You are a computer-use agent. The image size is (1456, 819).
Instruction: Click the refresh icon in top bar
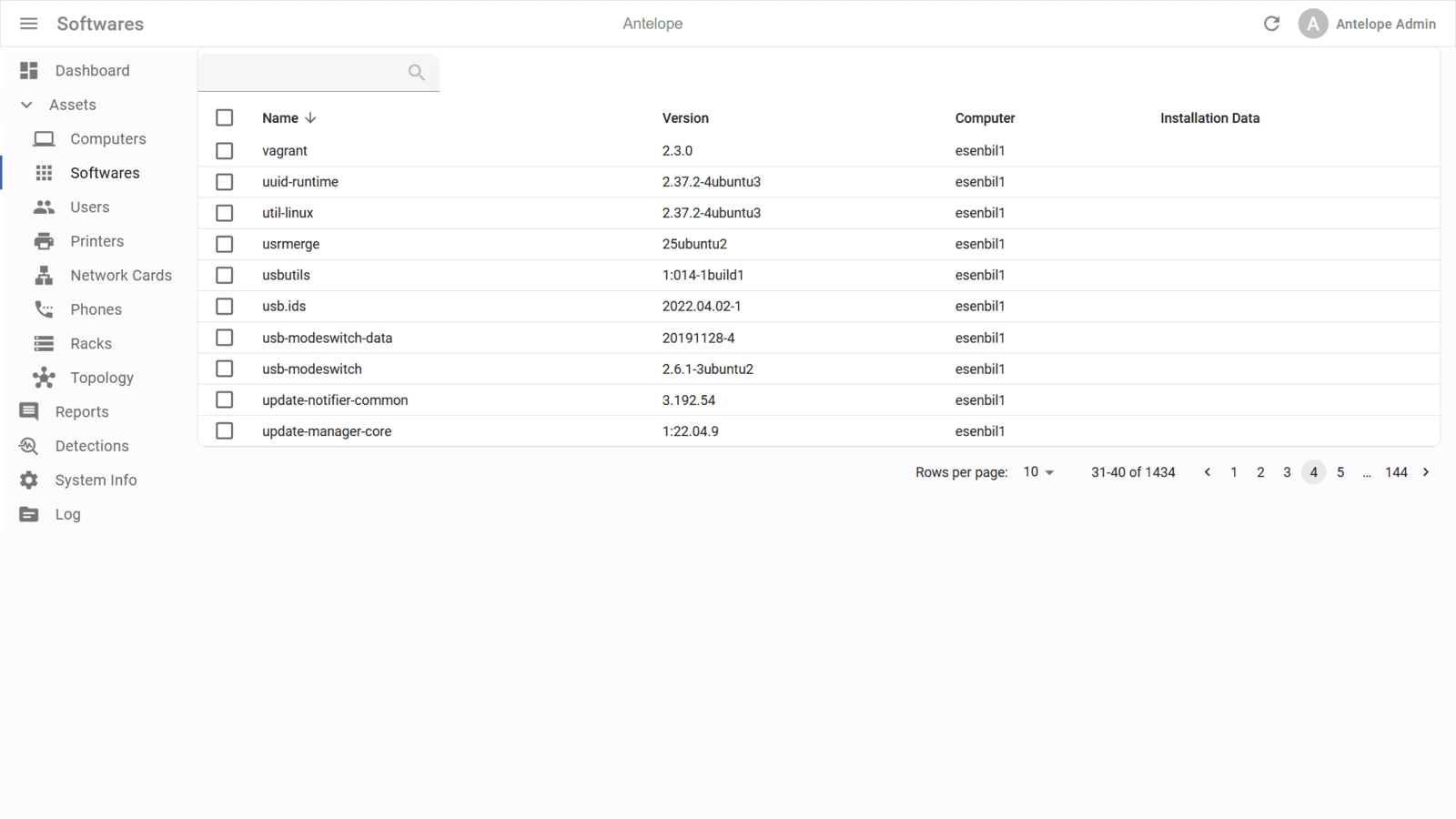1271,24
